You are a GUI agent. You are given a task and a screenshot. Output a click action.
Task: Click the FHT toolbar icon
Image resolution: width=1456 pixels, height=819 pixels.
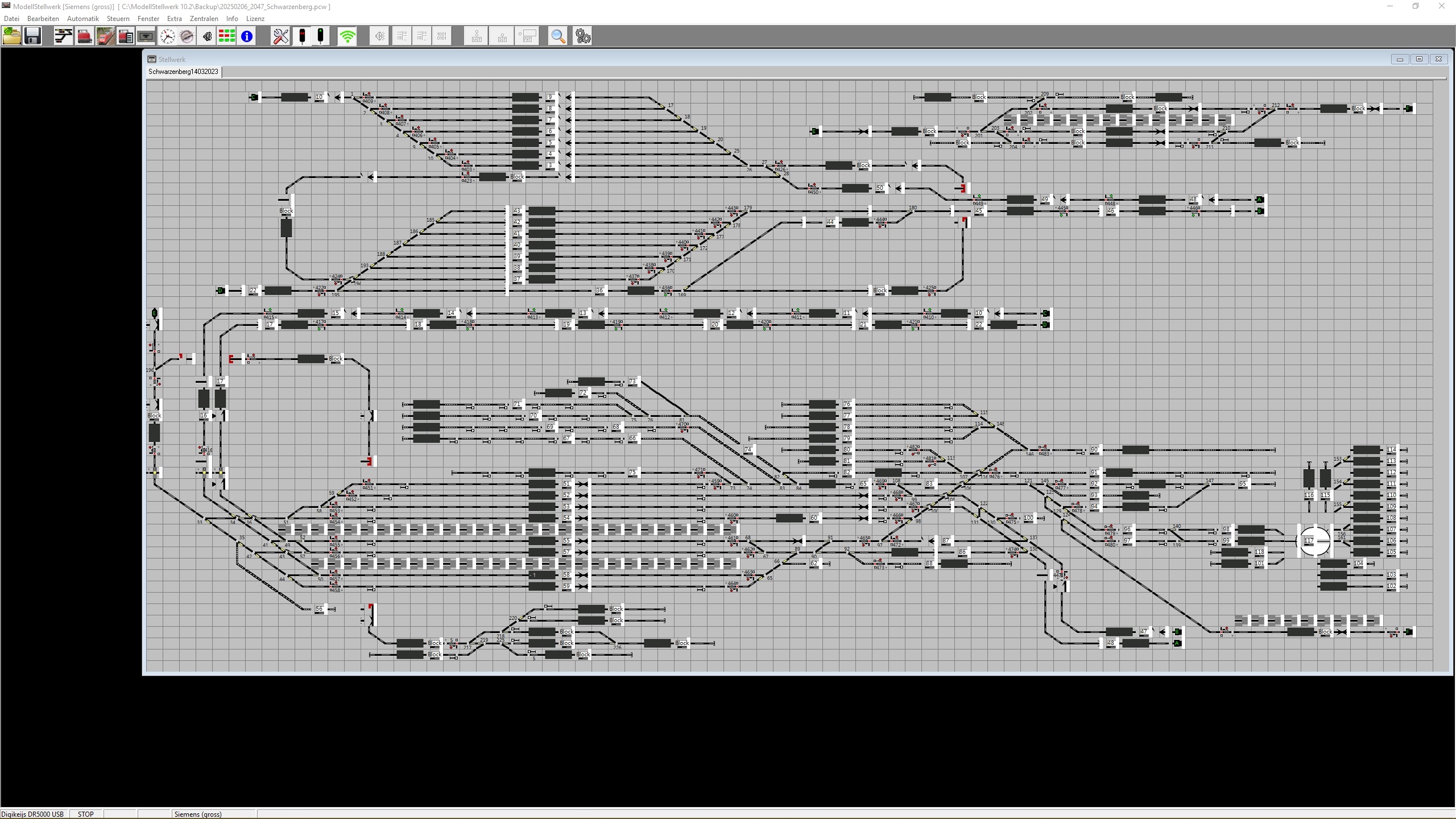pyautogui.click(x=527, y=36)
